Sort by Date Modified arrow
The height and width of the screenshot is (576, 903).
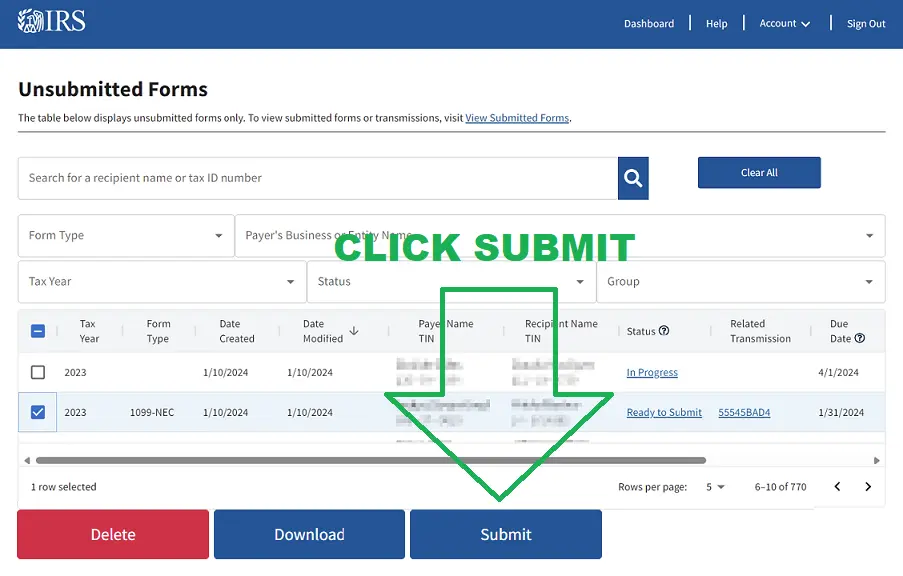[x=354, y=331]
